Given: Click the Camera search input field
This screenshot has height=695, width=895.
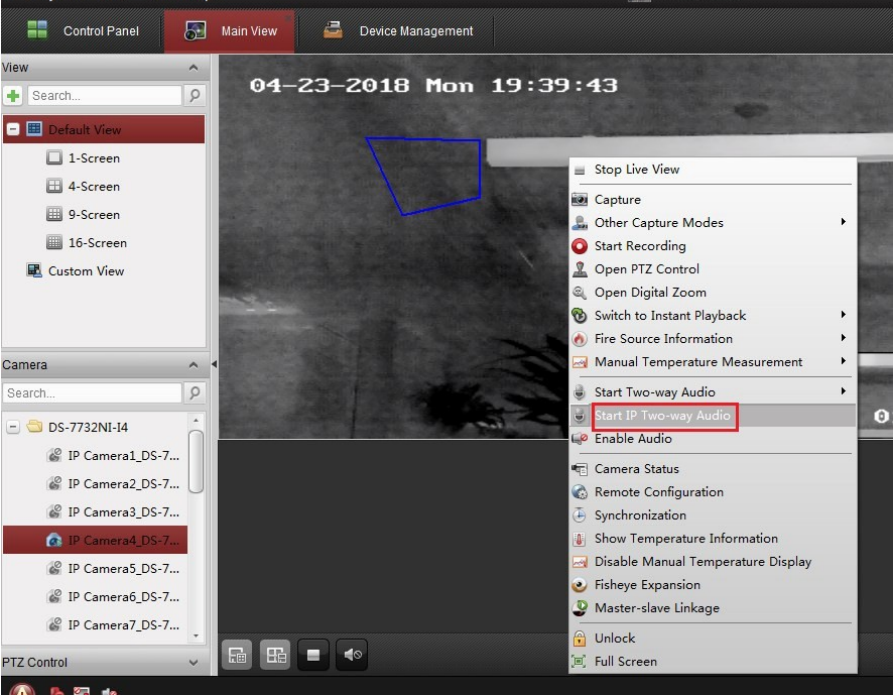Looking at the screenshot, I should [92, 393].
